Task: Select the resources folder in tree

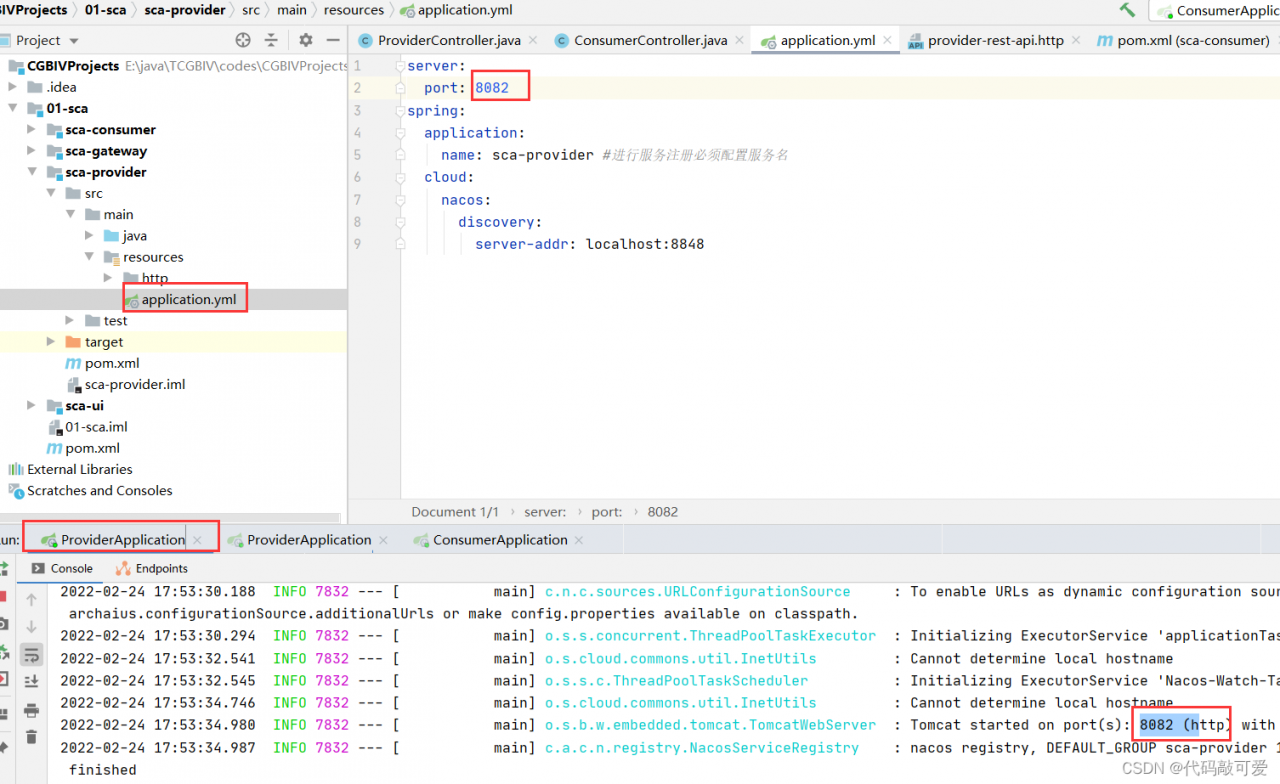Action: [153, 257]
